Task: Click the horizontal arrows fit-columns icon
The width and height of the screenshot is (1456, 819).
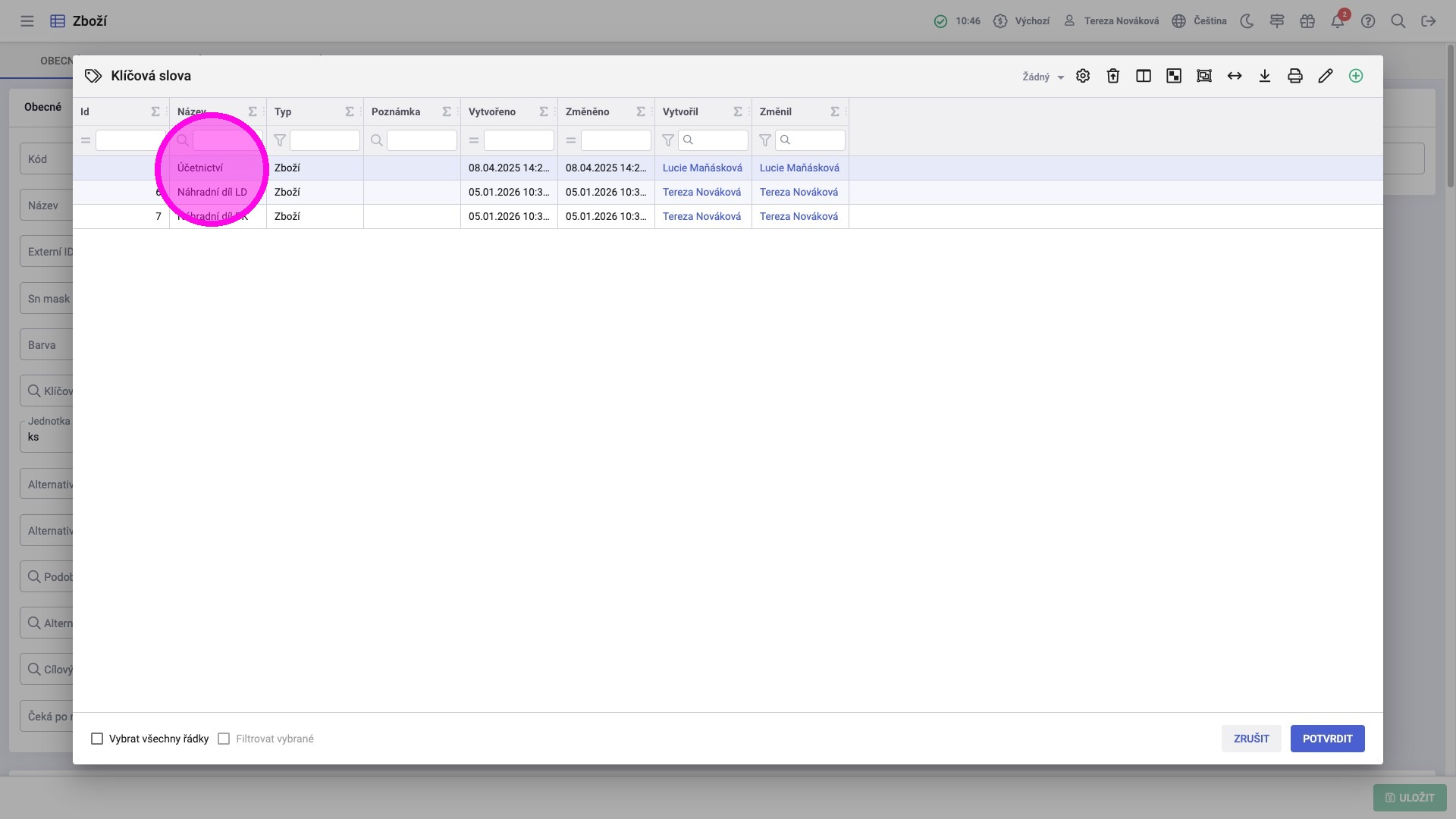Action: [1235, 76]
